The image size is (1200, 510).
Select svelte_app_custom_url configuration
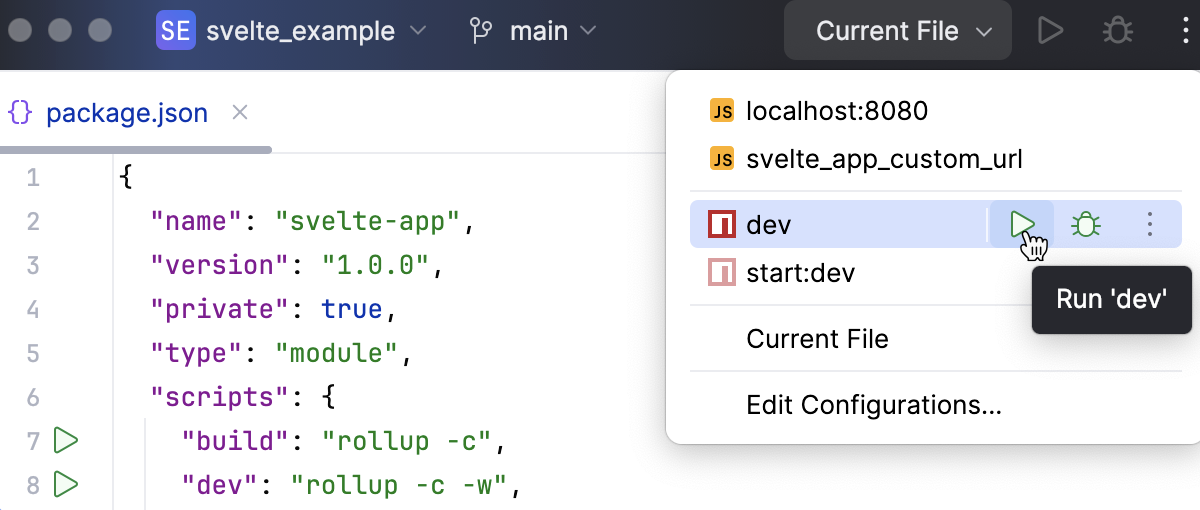point(884,158)
